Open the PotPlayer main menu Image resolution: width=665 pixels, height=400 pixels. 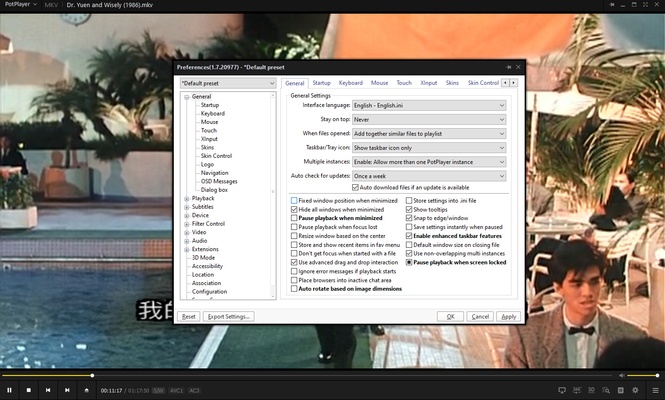20,5
